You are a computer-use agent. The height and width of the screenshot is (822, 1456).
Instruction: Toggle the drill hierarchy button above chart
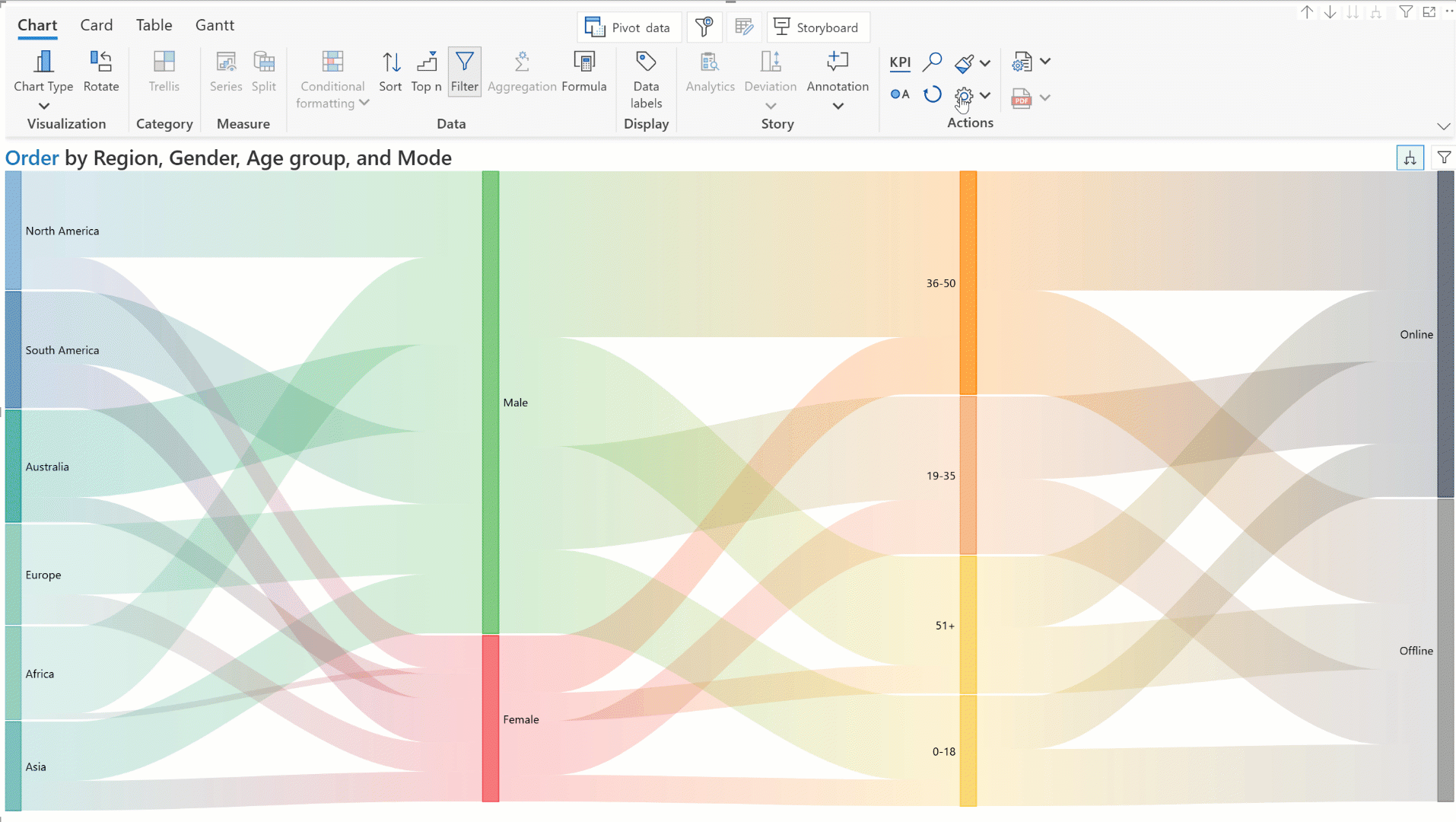1410,158
